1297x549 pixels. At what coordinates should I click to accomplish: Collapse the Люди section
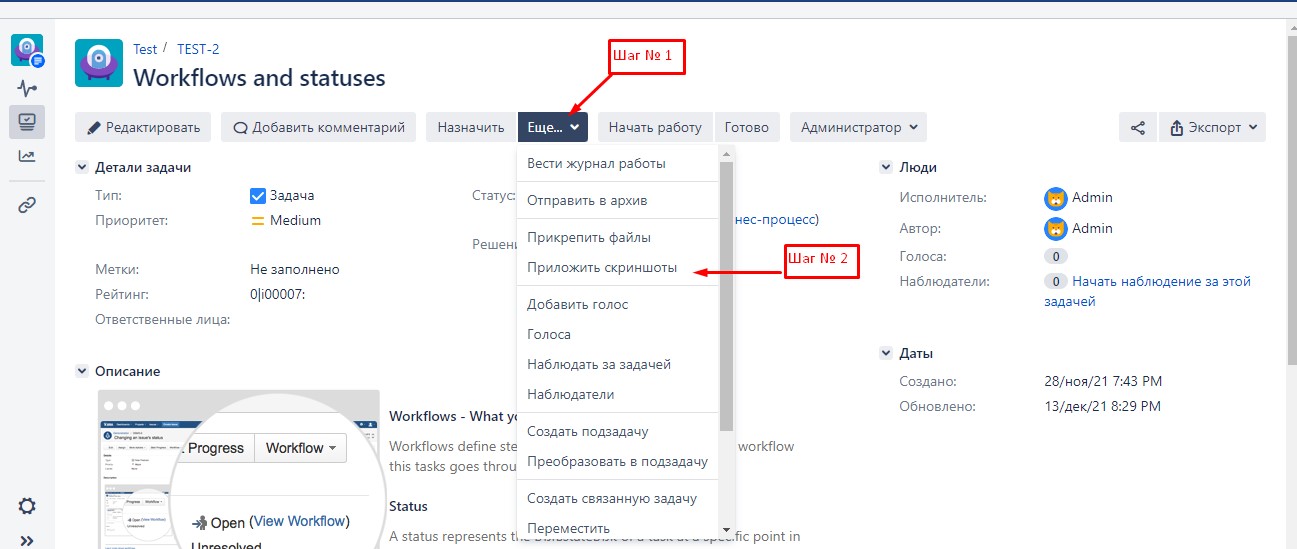click(886, 168)
